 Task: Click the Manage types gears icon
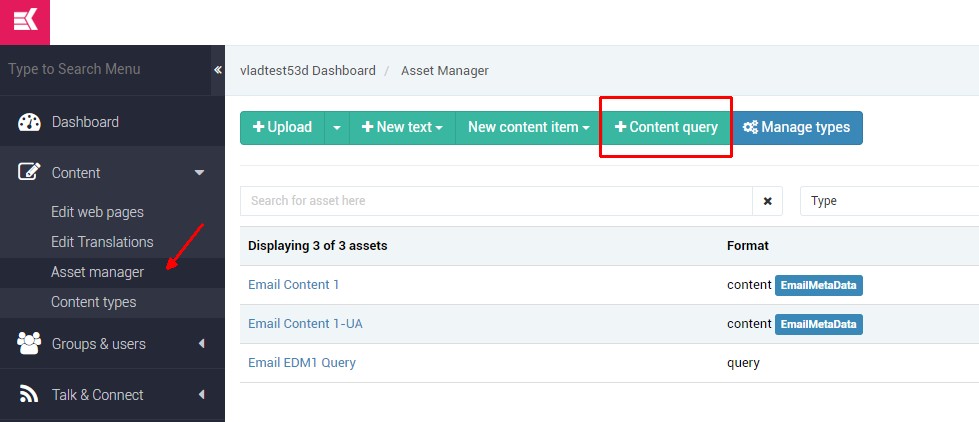pyautogui.click(x=750, y=127)
